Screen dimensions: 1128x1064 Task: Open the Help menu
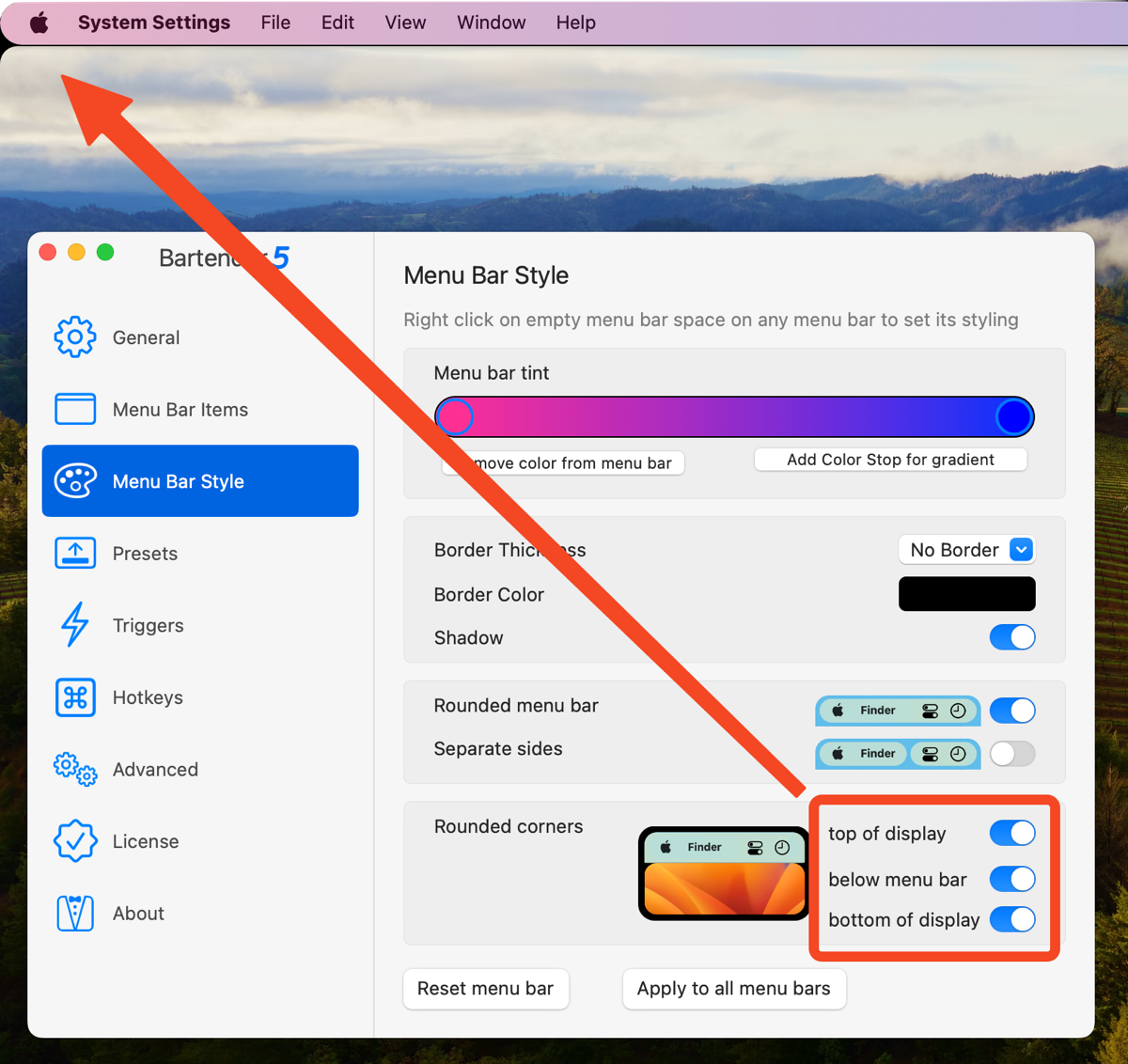575,23
